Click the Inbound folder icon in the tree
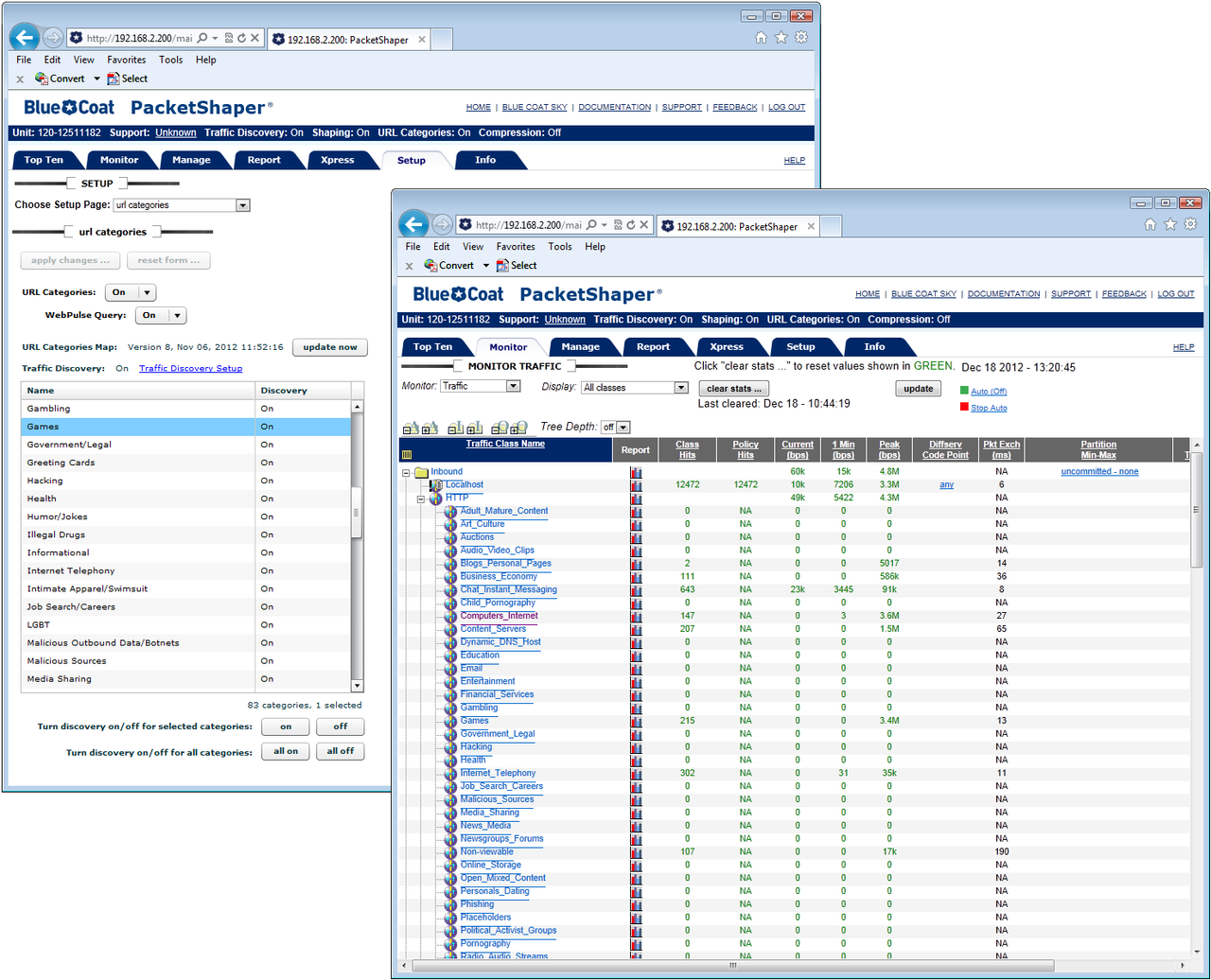The width and height of the screenshot is (1211, 980). [422, 472]
